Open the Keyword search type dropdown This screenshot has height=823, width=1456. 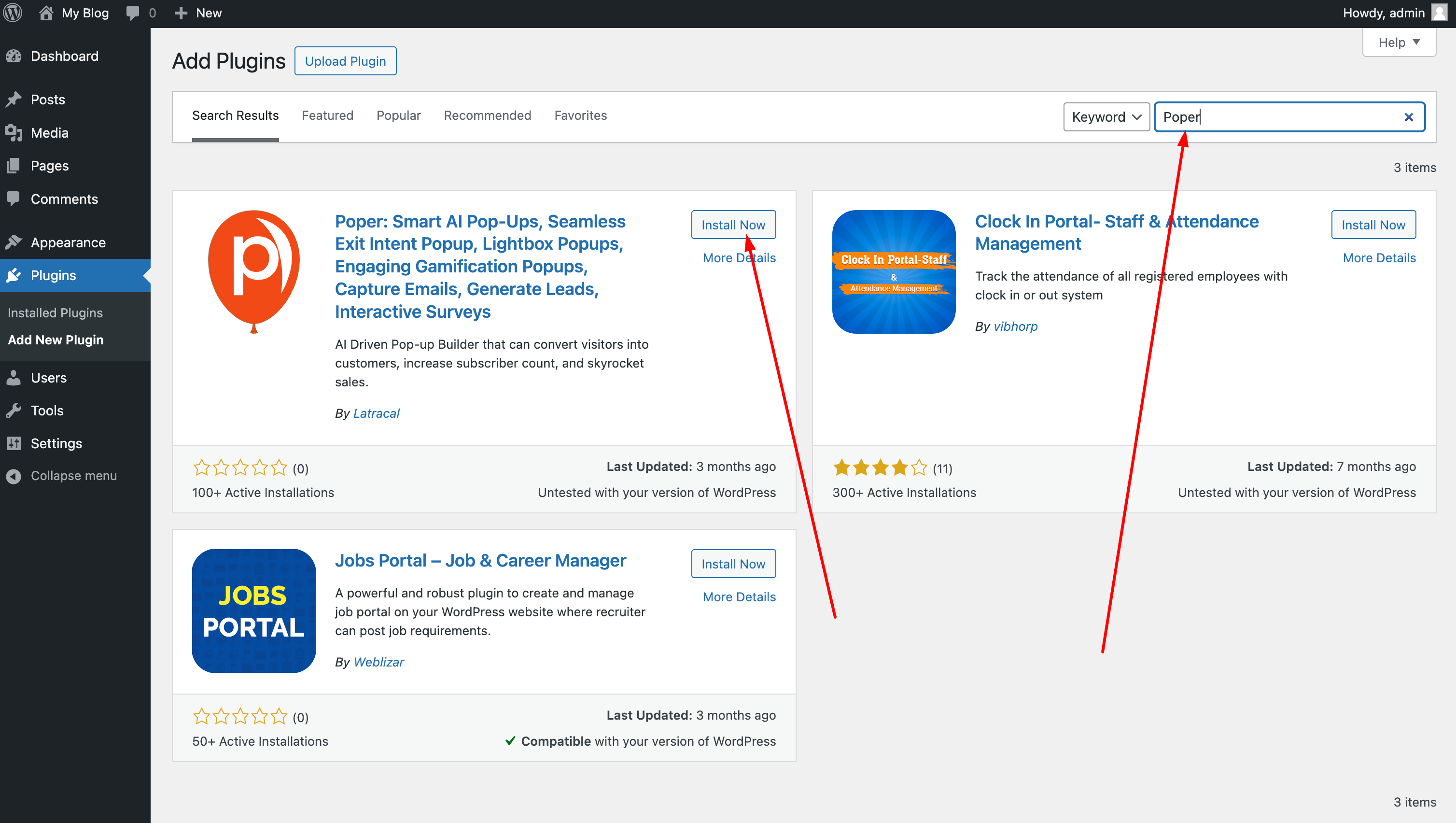click(1106, 117)
